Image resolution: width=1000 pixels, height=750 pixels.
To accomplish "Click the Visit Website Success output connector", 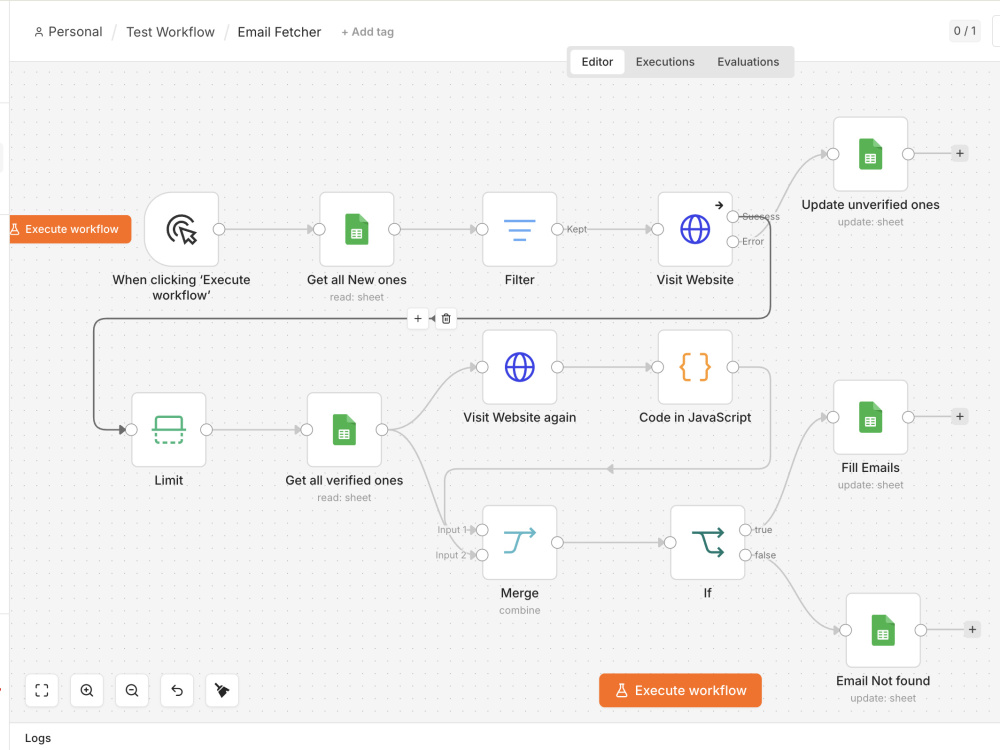I will tap(733, 217).
